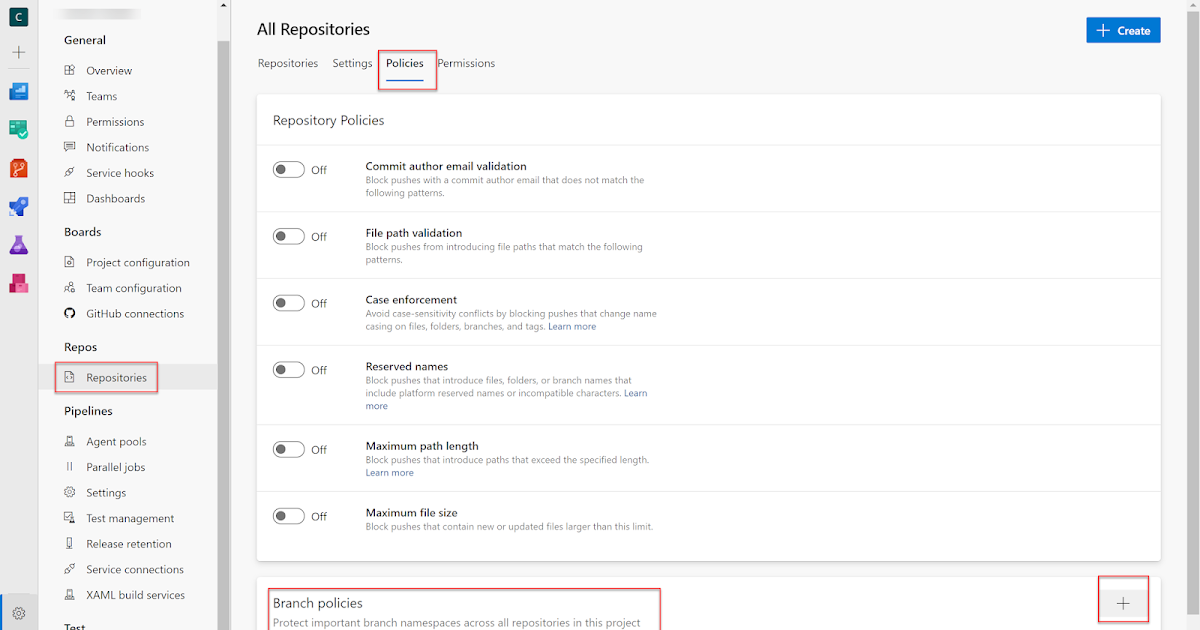The width and height of the screenshot is (1200, 630).
Task: Collapse the General section in the sidebar
Action: point(84,40)
